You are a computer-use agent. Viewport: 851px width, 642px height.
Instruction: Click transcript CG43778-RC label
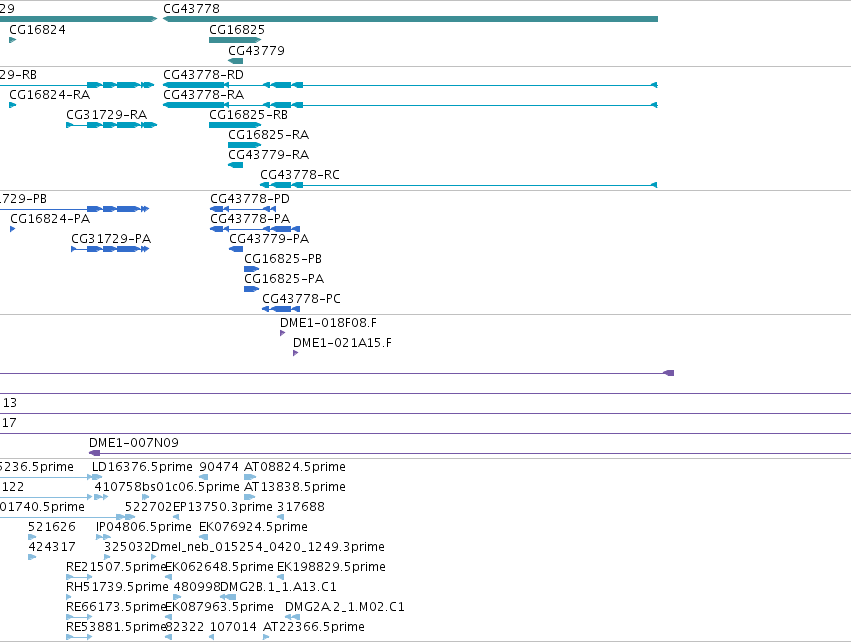(300, 175)
